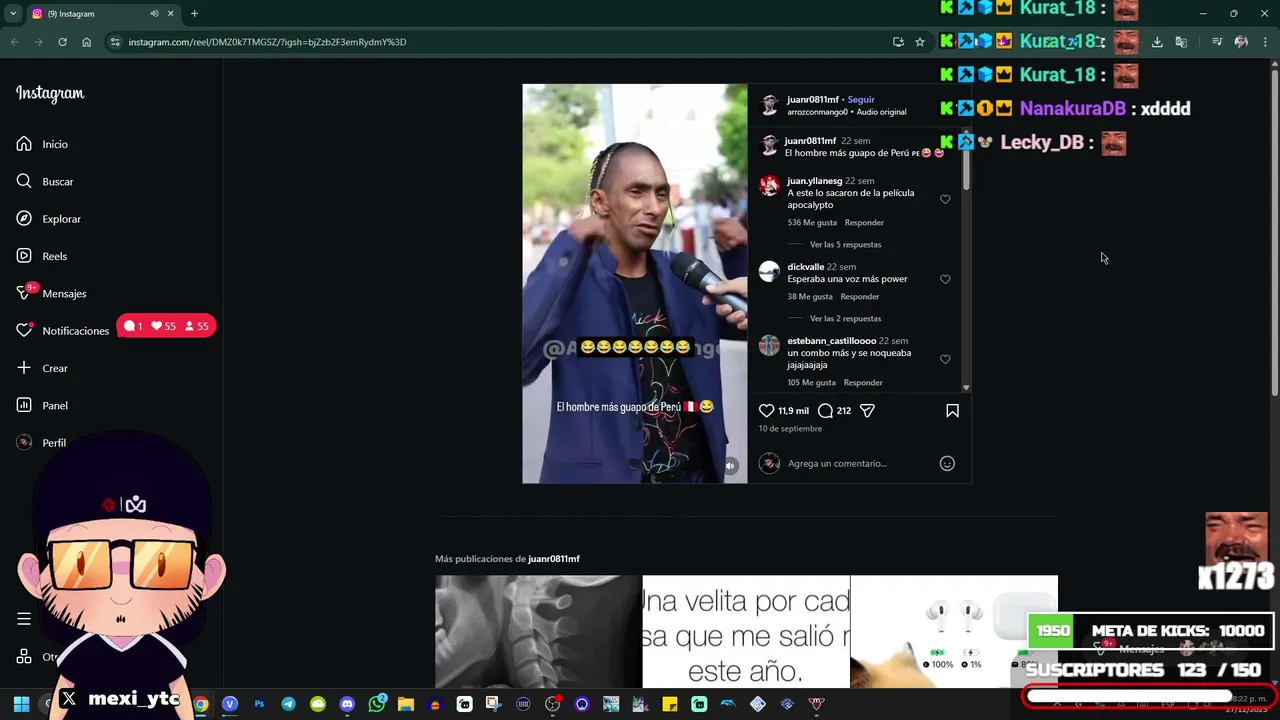View 536 Me gusta likes list
1280x720 pixels.
pos(812,222)
